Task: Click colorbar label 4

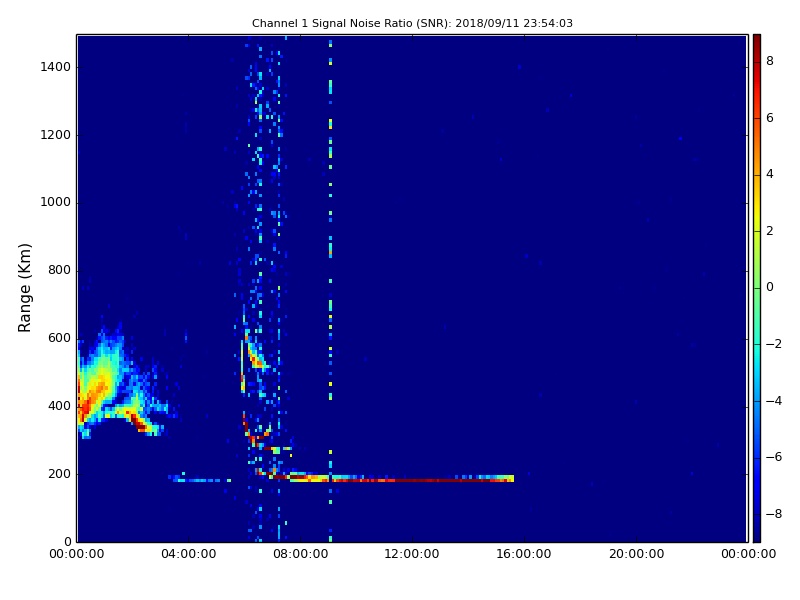Action: point(770,174)
